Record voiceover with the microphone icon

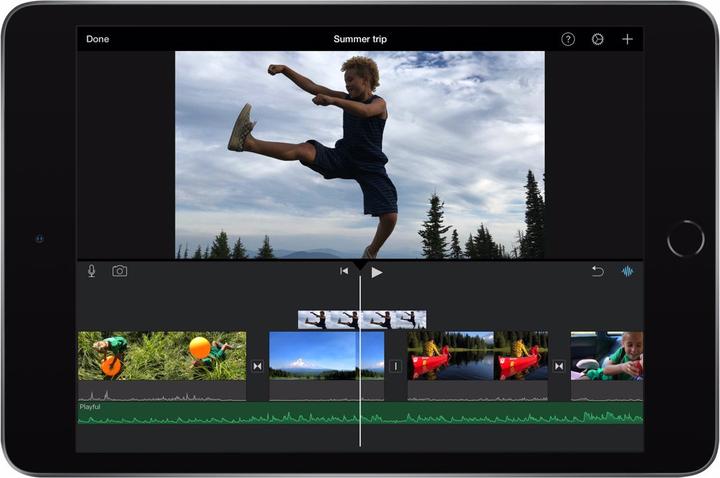pyautogui.click(x=91, y=271)
